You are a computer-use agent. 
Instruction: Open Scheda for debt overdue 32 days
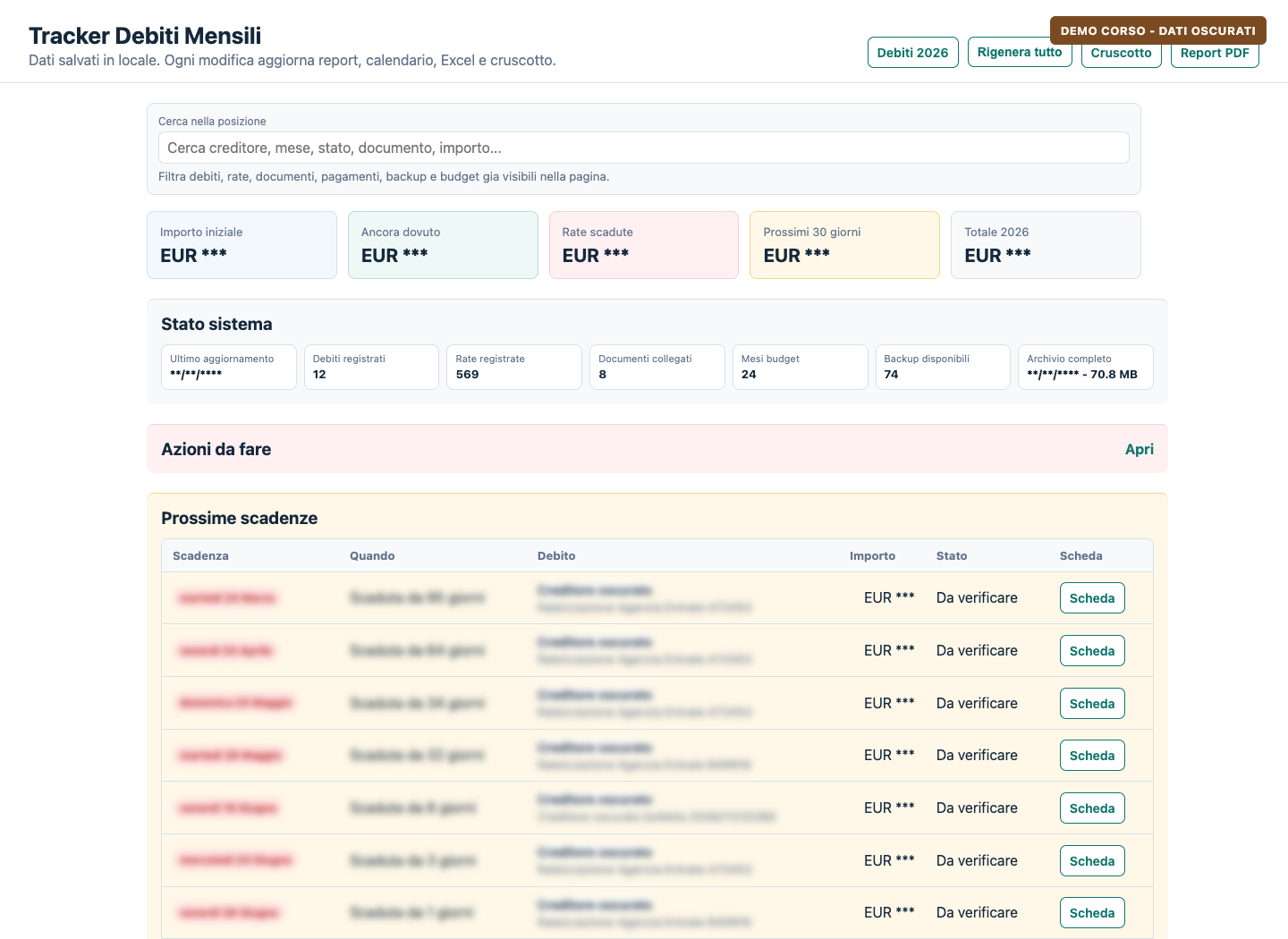1092,756
